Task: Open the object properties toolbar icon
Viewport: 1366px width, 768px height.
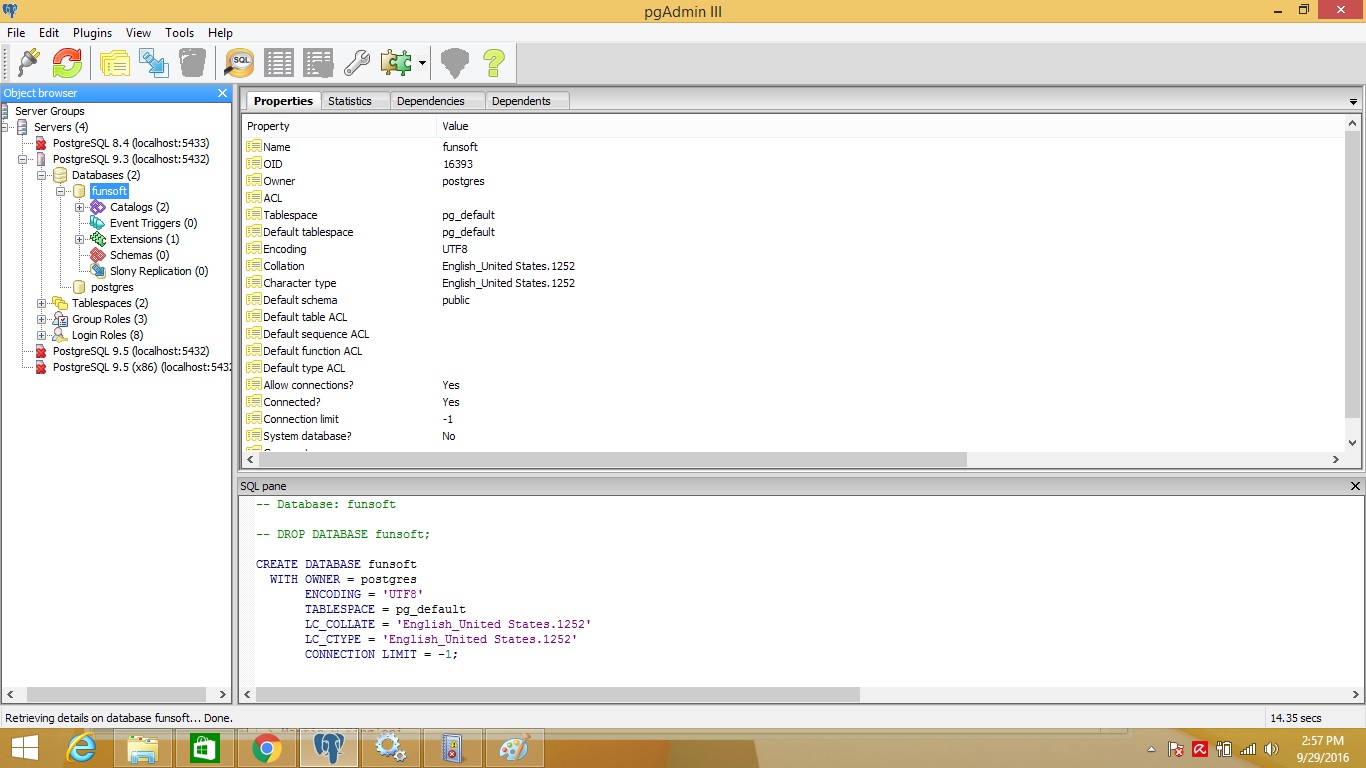Action: click(x=115, y=63)
